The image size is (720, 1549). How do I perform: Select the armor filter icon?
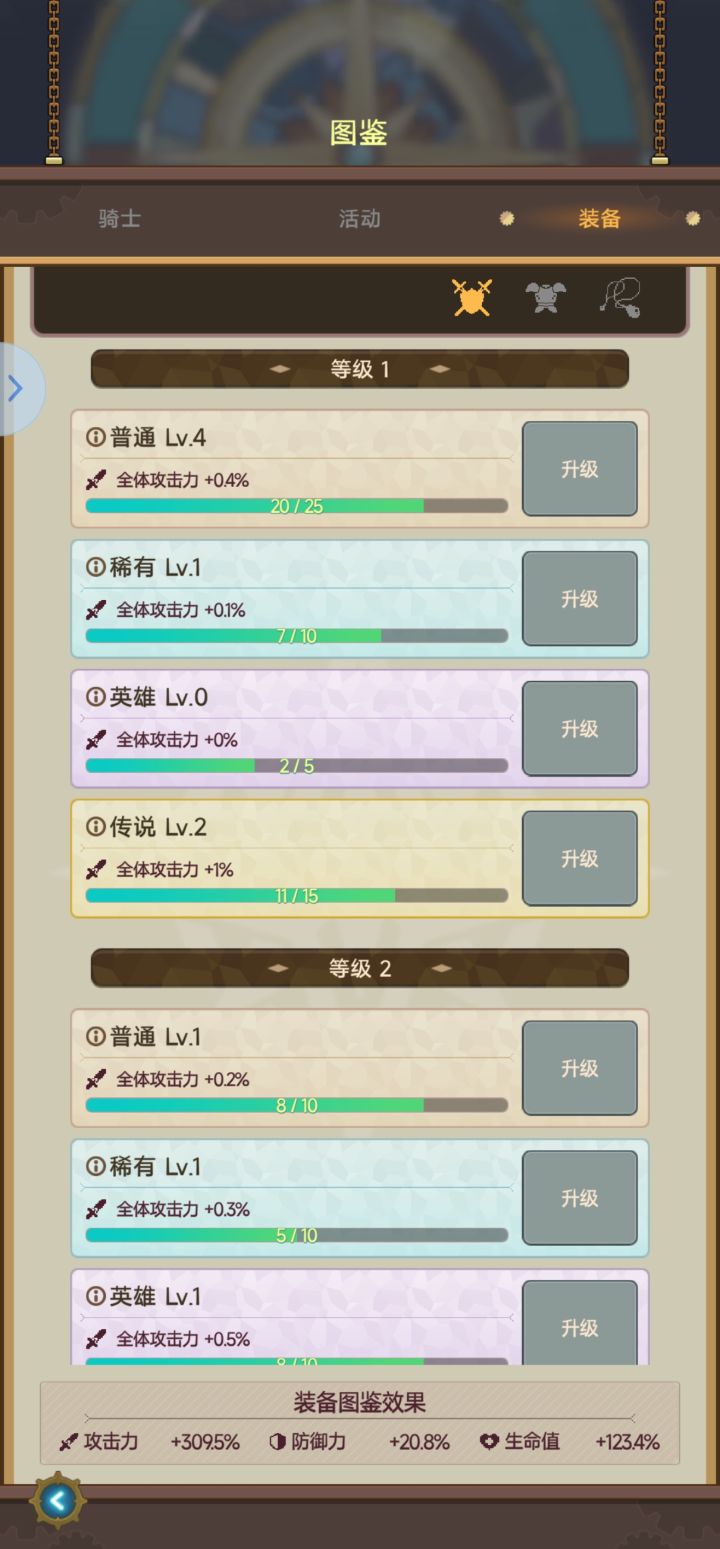point(546,297)
